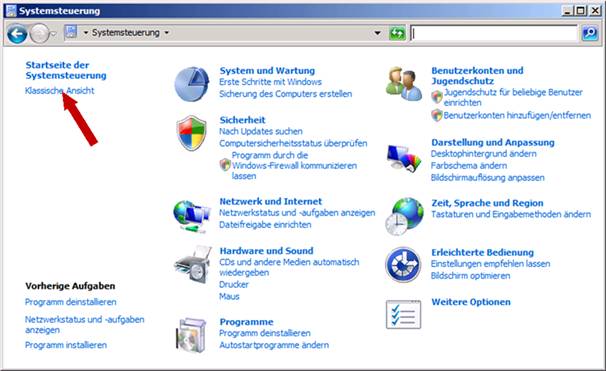Click Nach Updates suchen
The width and height of the screenshot is (606, 371).
pyautogui.click(x=261, y=131)
